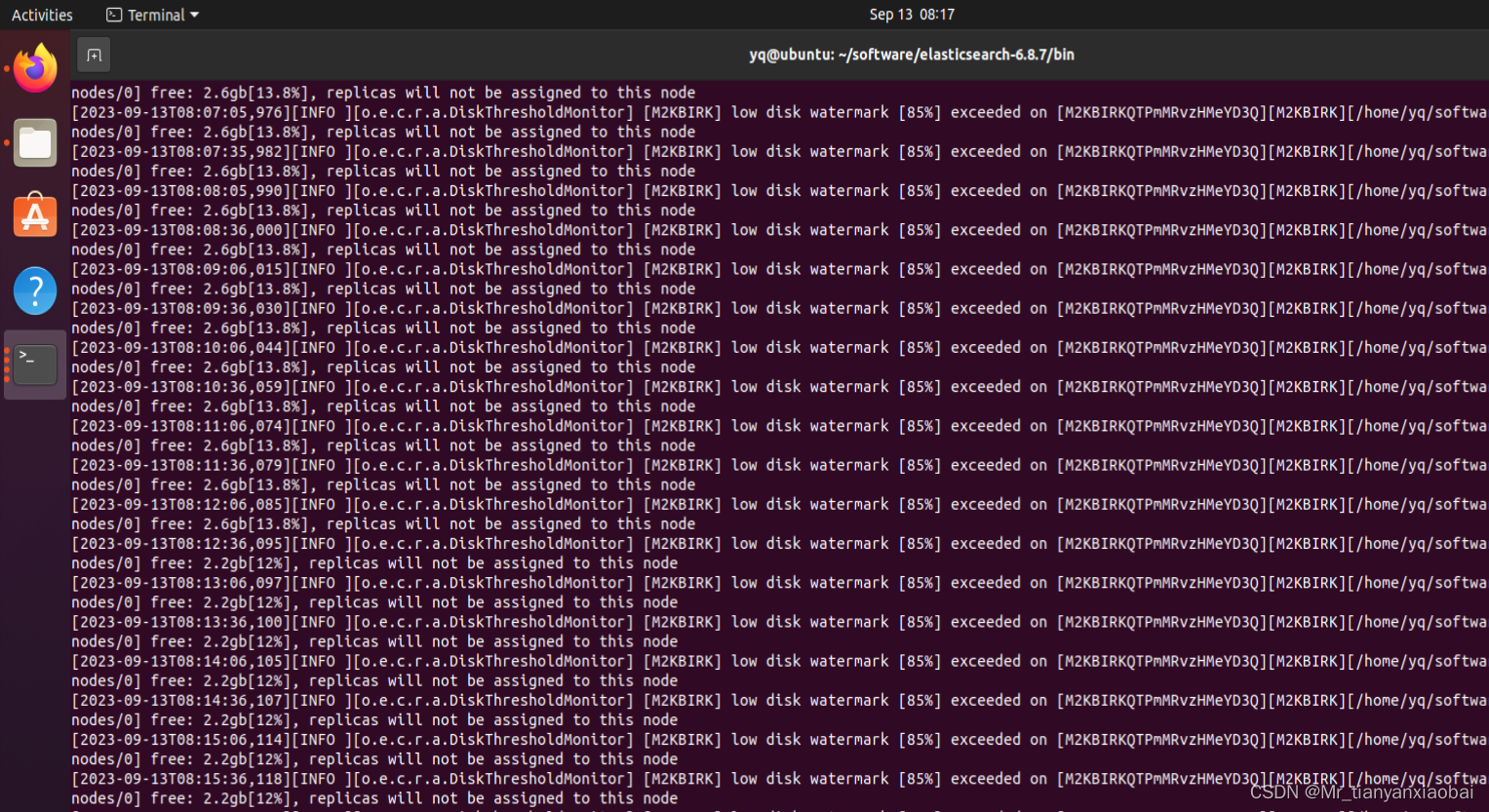The width and height of the screenshot is (1489, 812).
Task: Select log line timestamped 2023-09-13T08:12:06,085
Action: [780, 504]
